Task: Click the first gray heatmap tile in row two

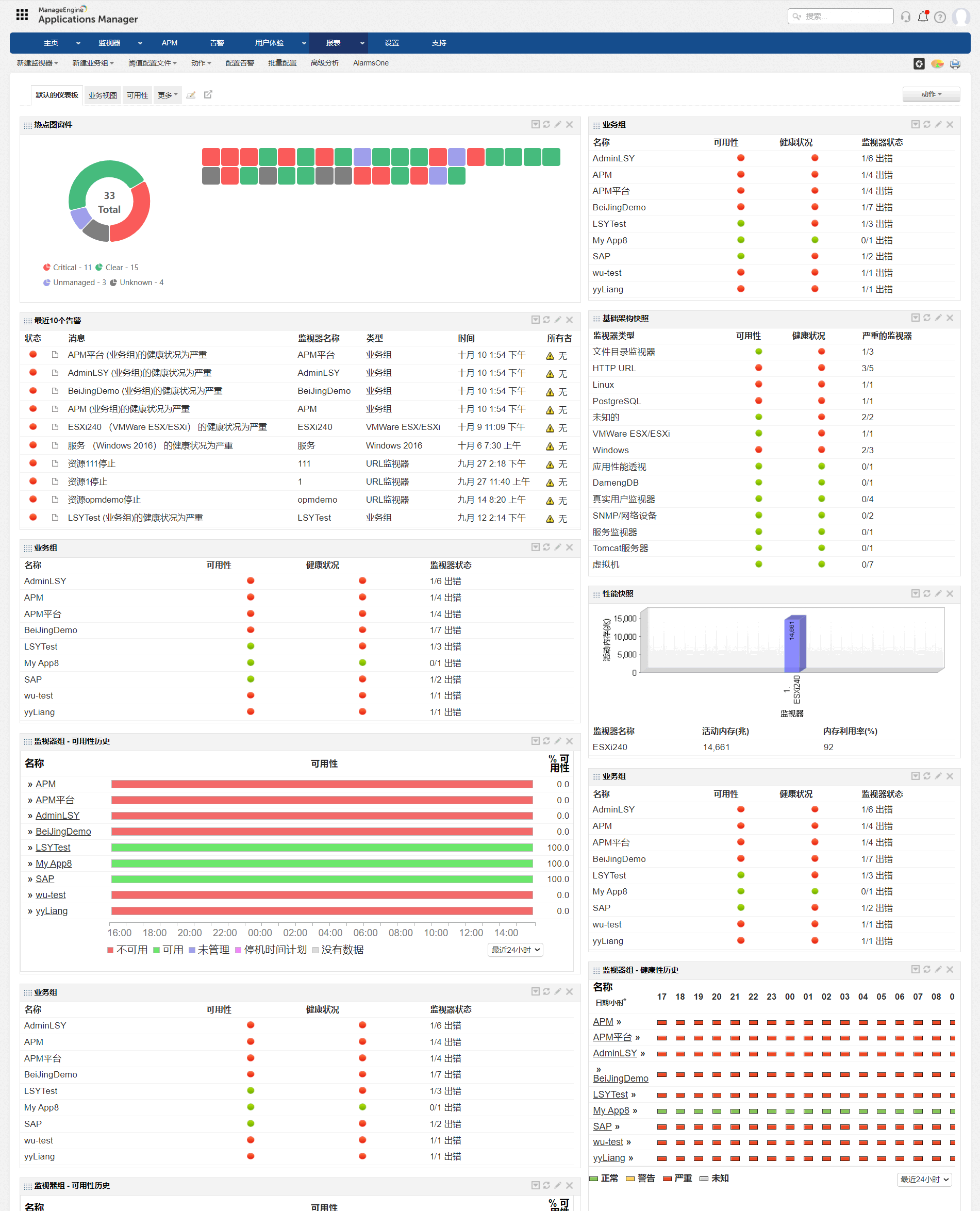Action: (x=211, y=176)
